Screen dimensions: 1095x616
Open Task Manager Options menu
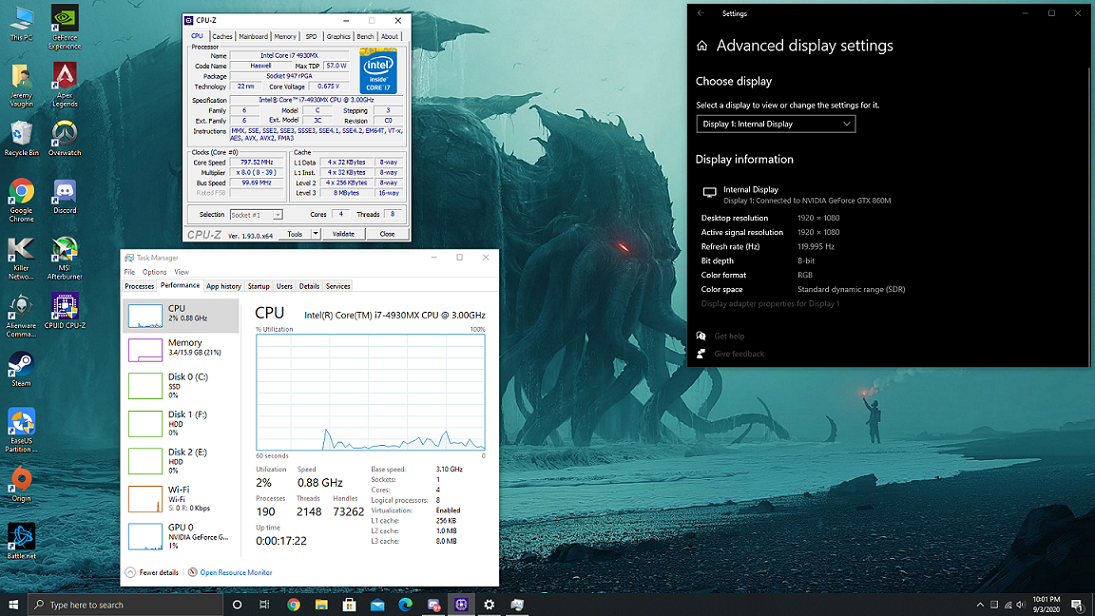pyautogui.click(x=154, y=272)
